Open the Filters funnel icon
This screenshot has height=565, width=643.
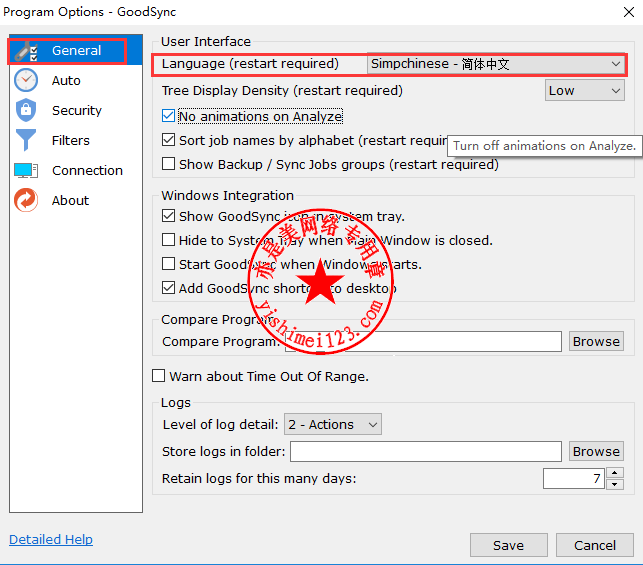tap(26, 140)
